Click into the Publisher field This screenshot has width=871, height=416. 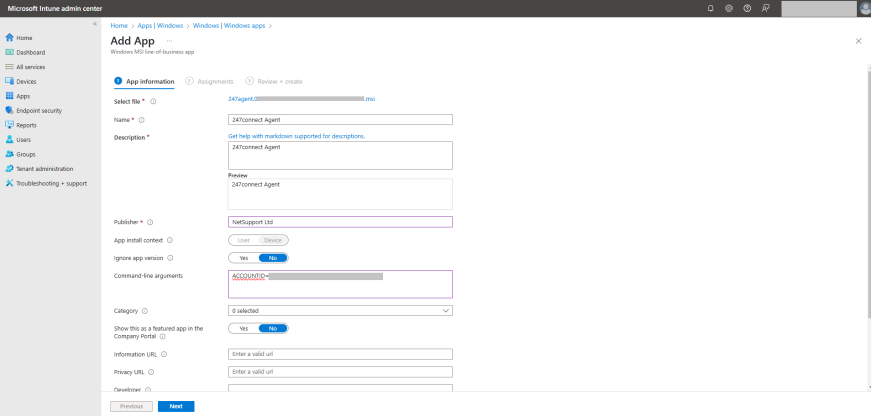coord(341,222)
